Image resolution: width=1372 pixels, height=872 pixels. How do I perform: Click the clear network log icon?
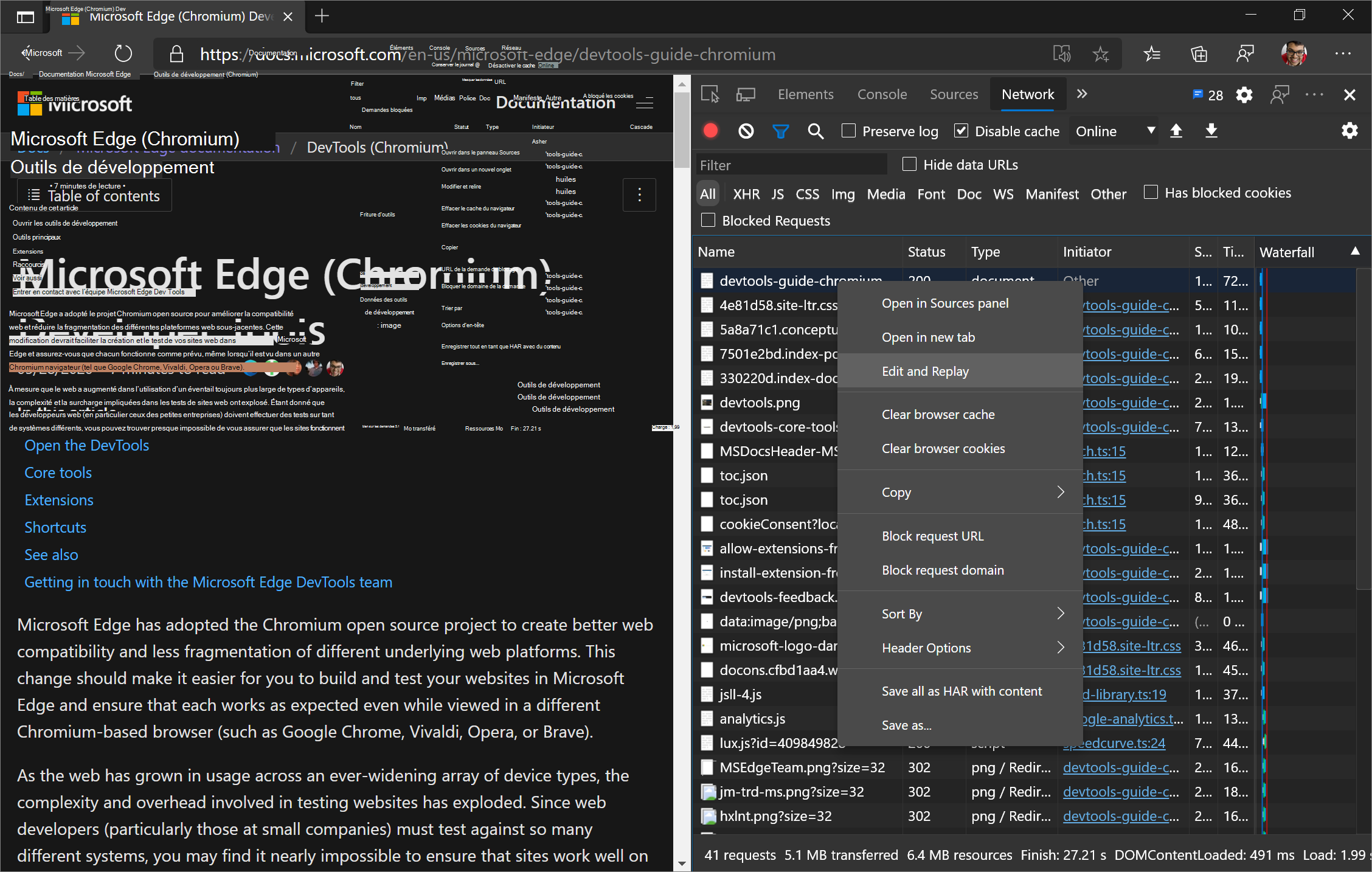pos(746,131)
